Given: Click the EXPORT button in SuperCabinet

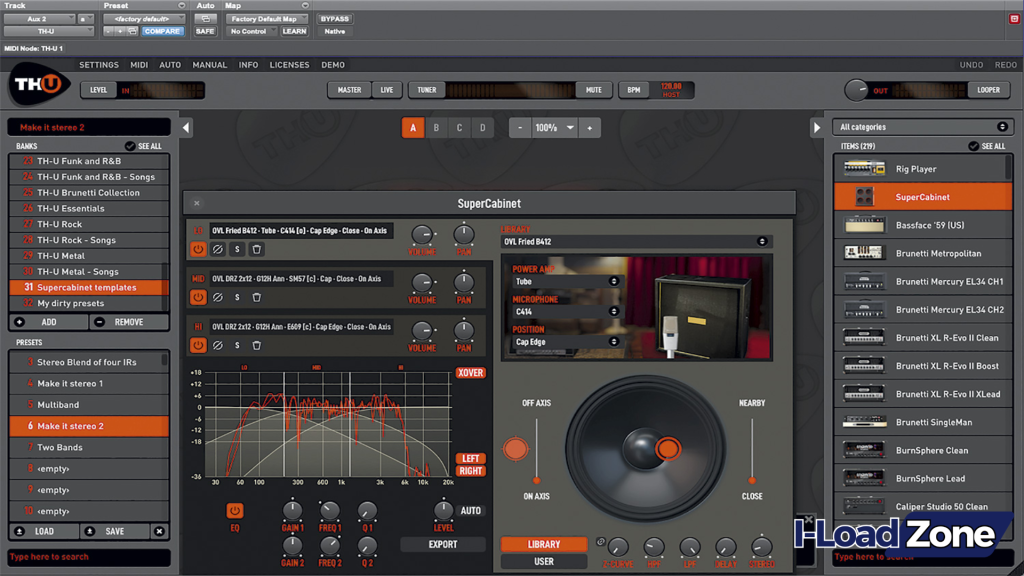Looking at the screenshot, I should [442, 544].
